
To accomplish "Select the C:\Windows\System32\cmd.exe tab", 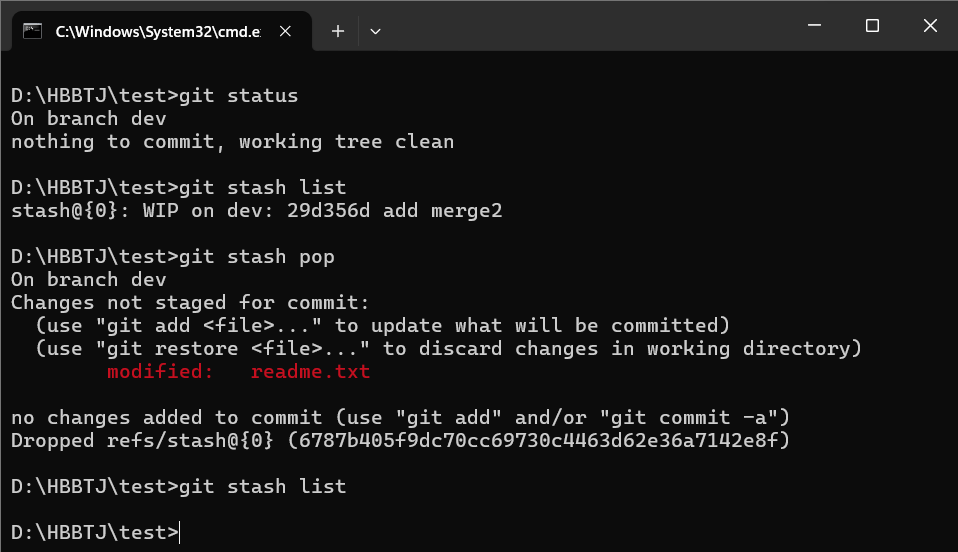I will click(x=157, y=31).
